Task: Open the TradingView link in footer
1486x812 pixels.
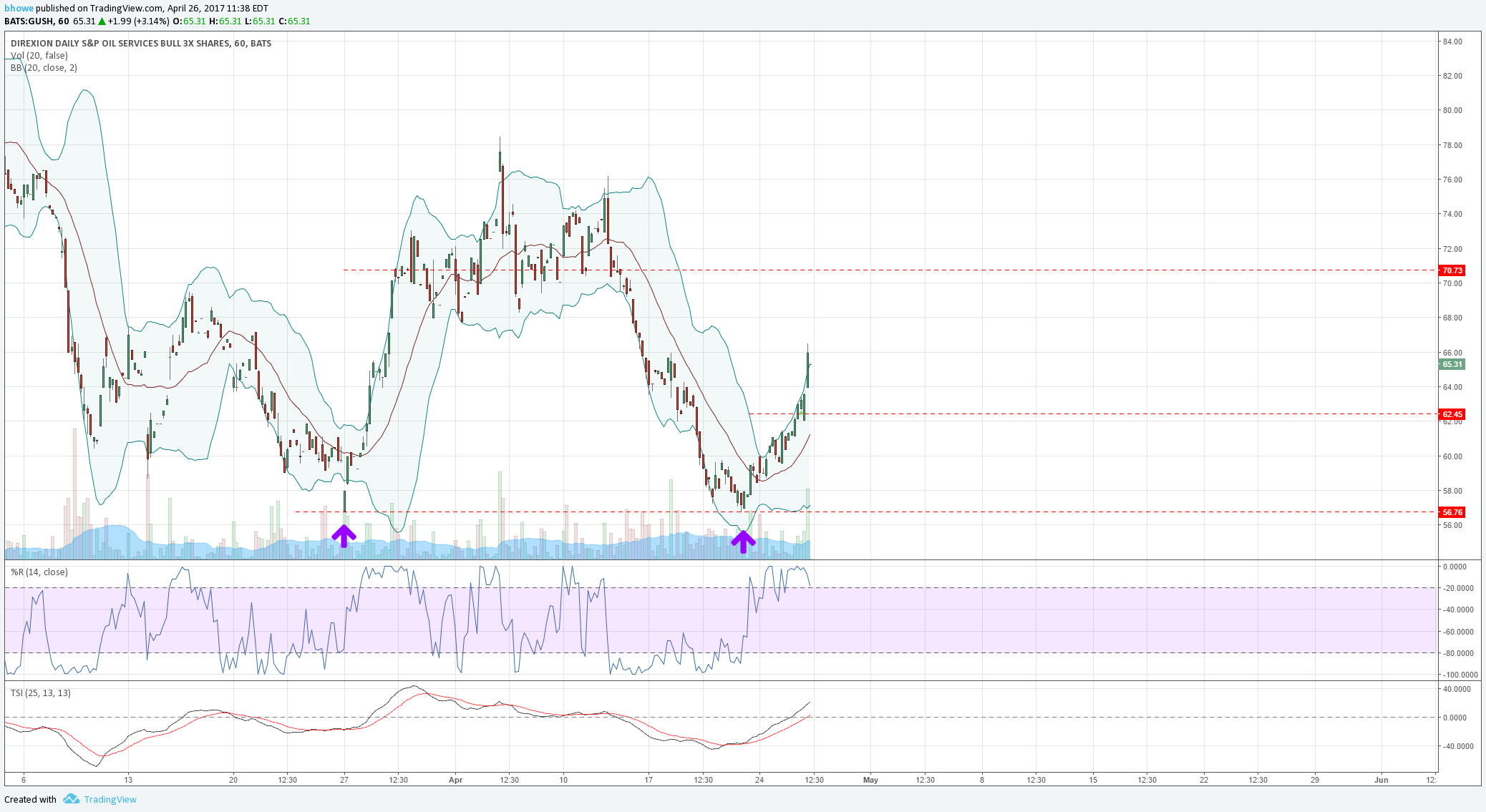Action: point(110,799)
